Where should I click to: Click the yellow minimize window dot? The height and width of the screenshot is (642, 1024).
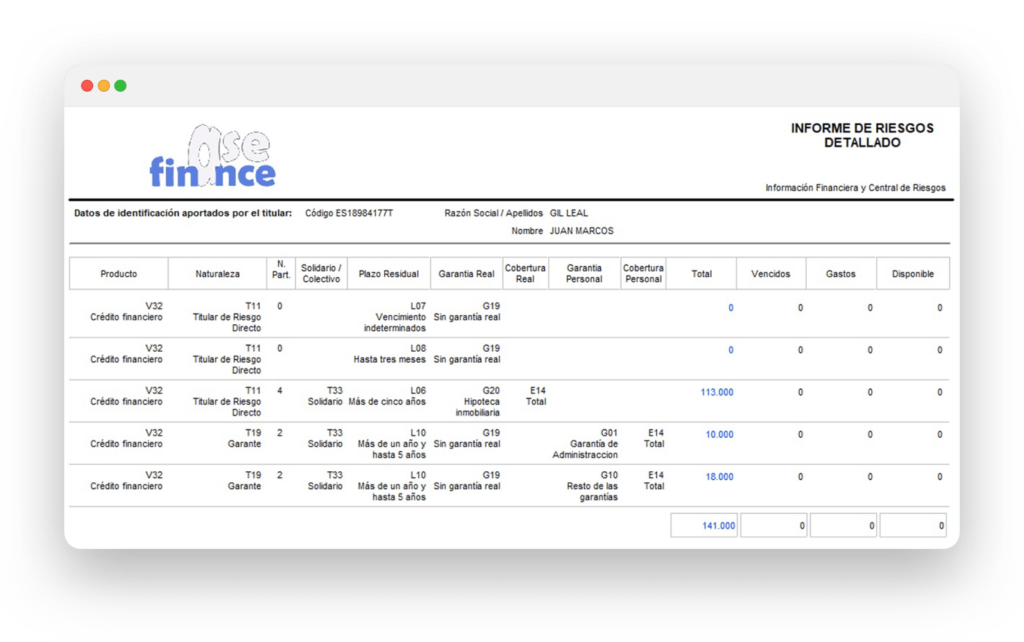[x=104, y=86]
